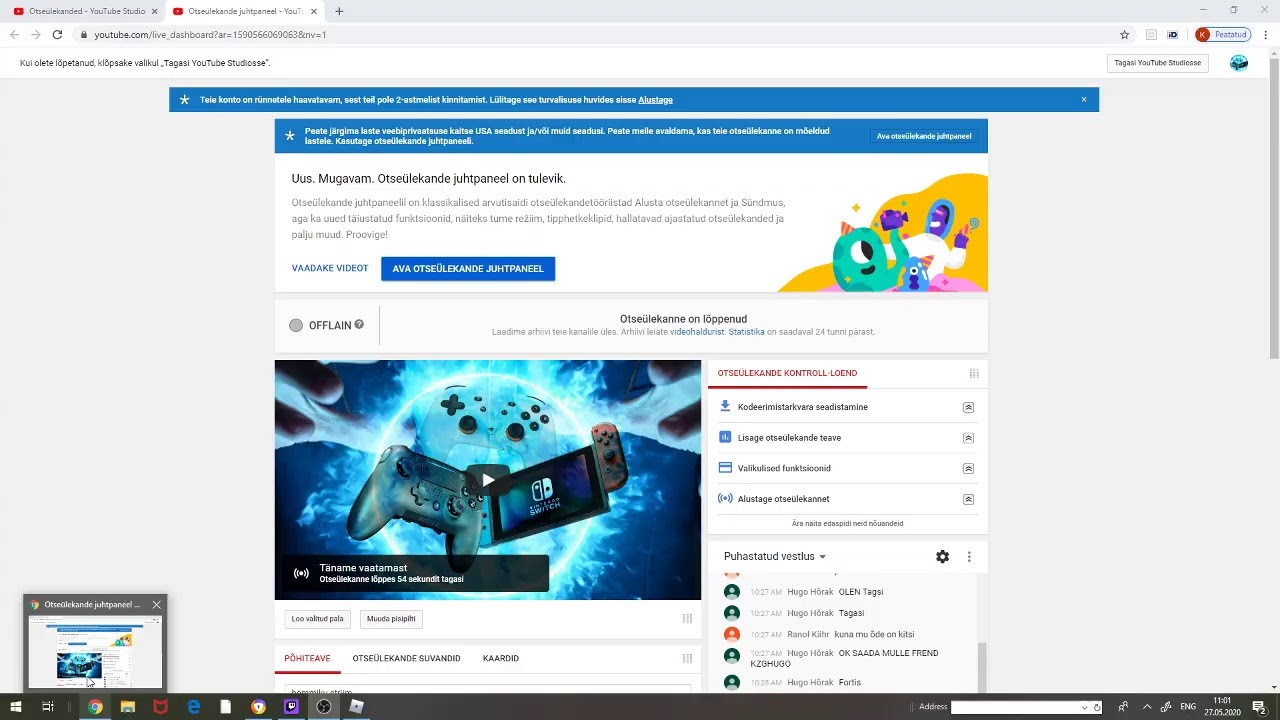The width and height of the screenshot is (1280, 720).
Task: Click the Muuda pisipilti button
Action: pyautogui.click(x=391, y=619)
